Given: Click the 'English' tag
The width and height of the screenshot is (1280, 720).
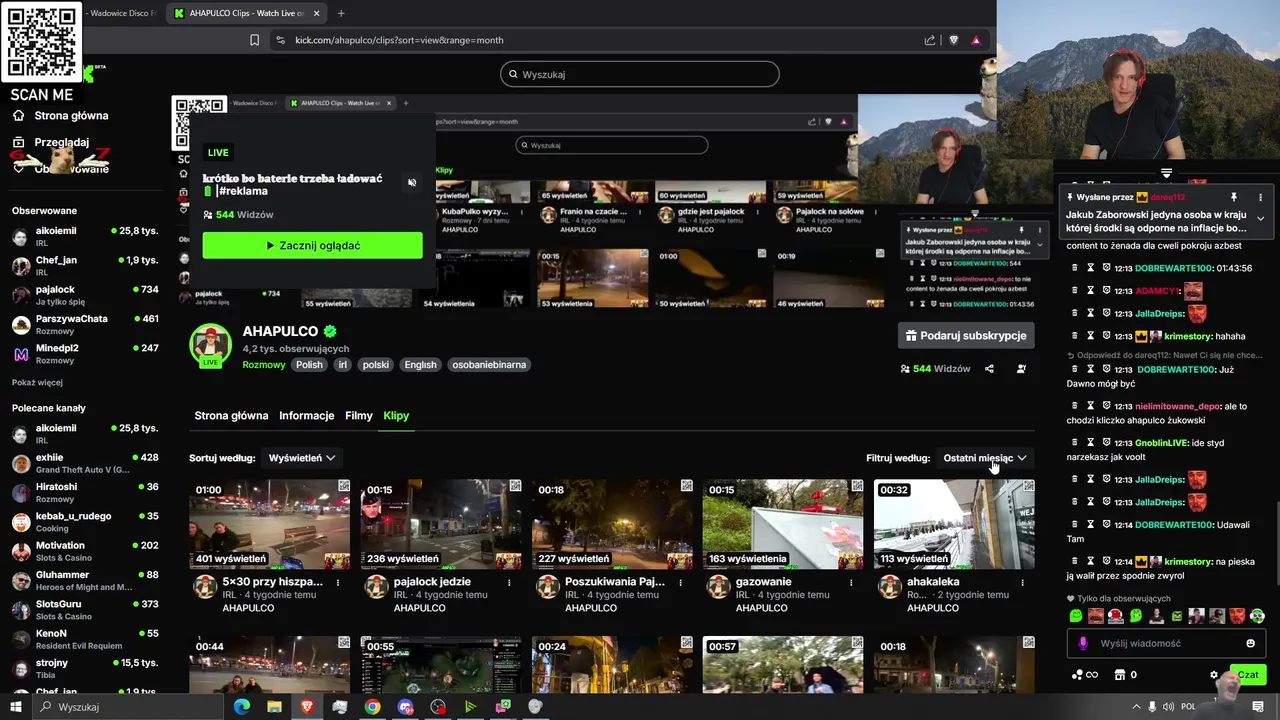Looking at the screenshot, I should (x=420, y=365).
